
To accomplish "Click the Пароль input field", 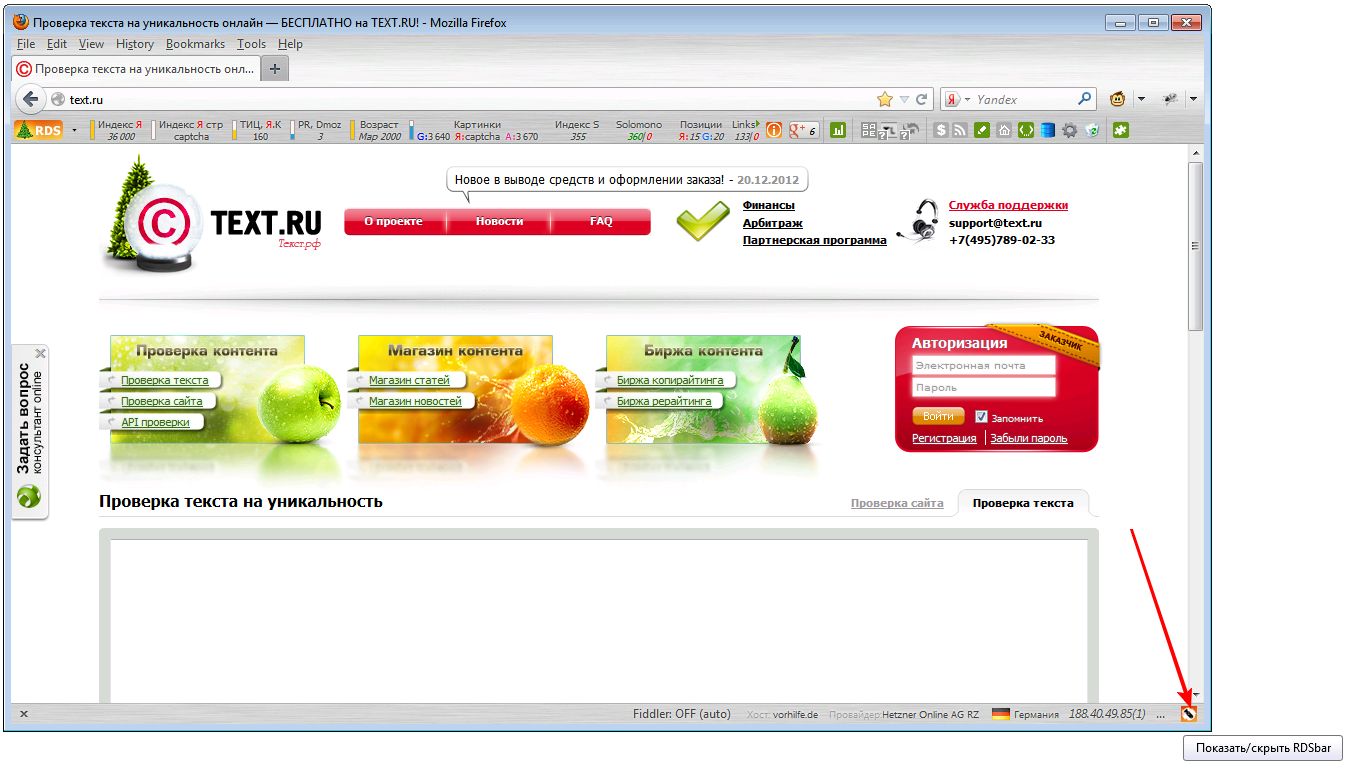I will tap(984, 388).
